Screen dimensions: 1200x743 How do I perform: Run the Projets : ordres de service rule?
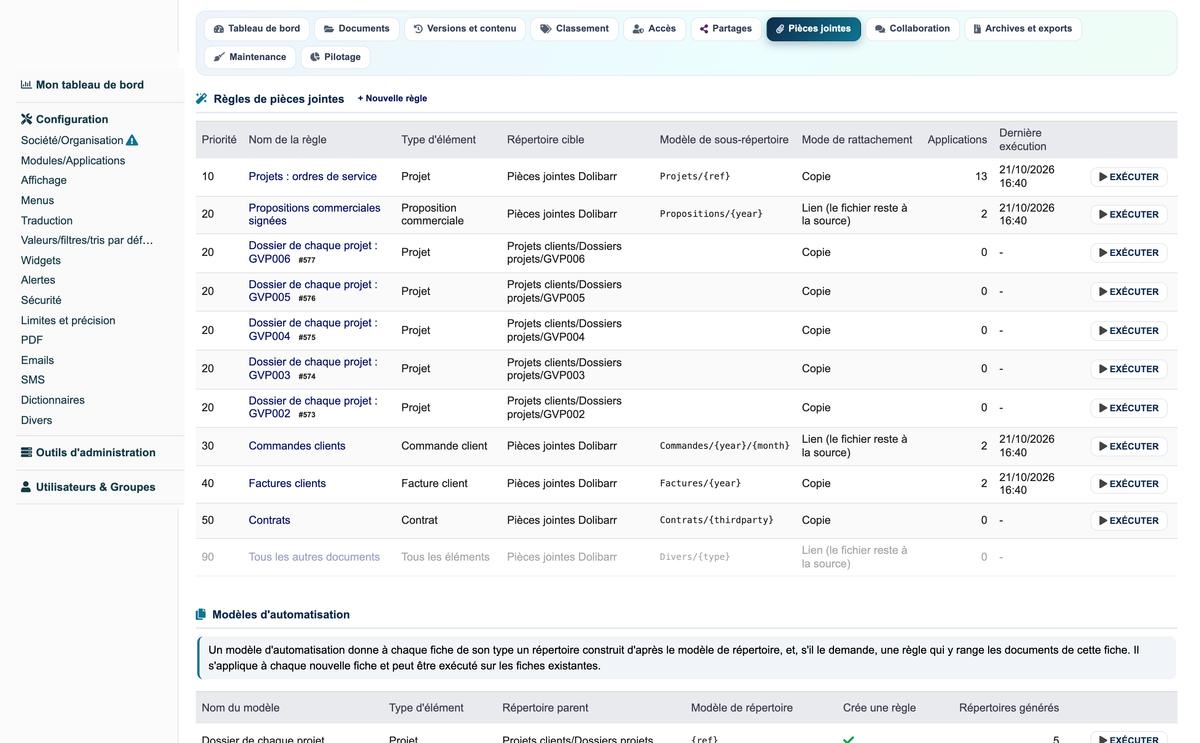(x=1128, y=177)
